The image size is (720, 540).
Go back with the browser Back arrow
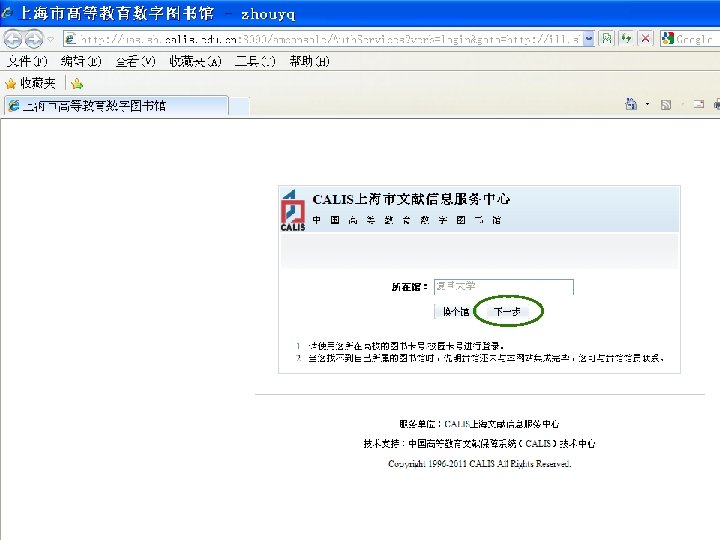point(13,39)
